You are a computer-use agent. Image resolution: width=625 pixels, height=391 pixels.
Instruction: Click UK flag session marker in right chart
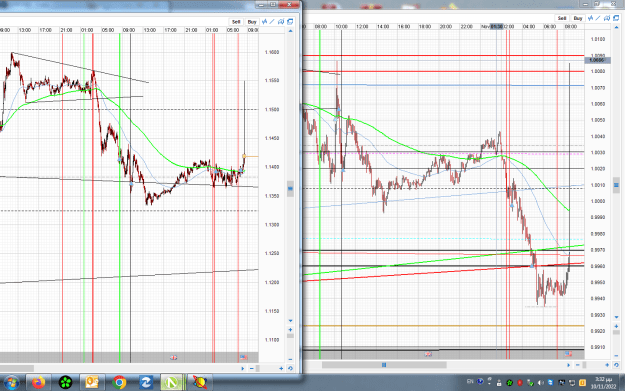click(428, 354)
